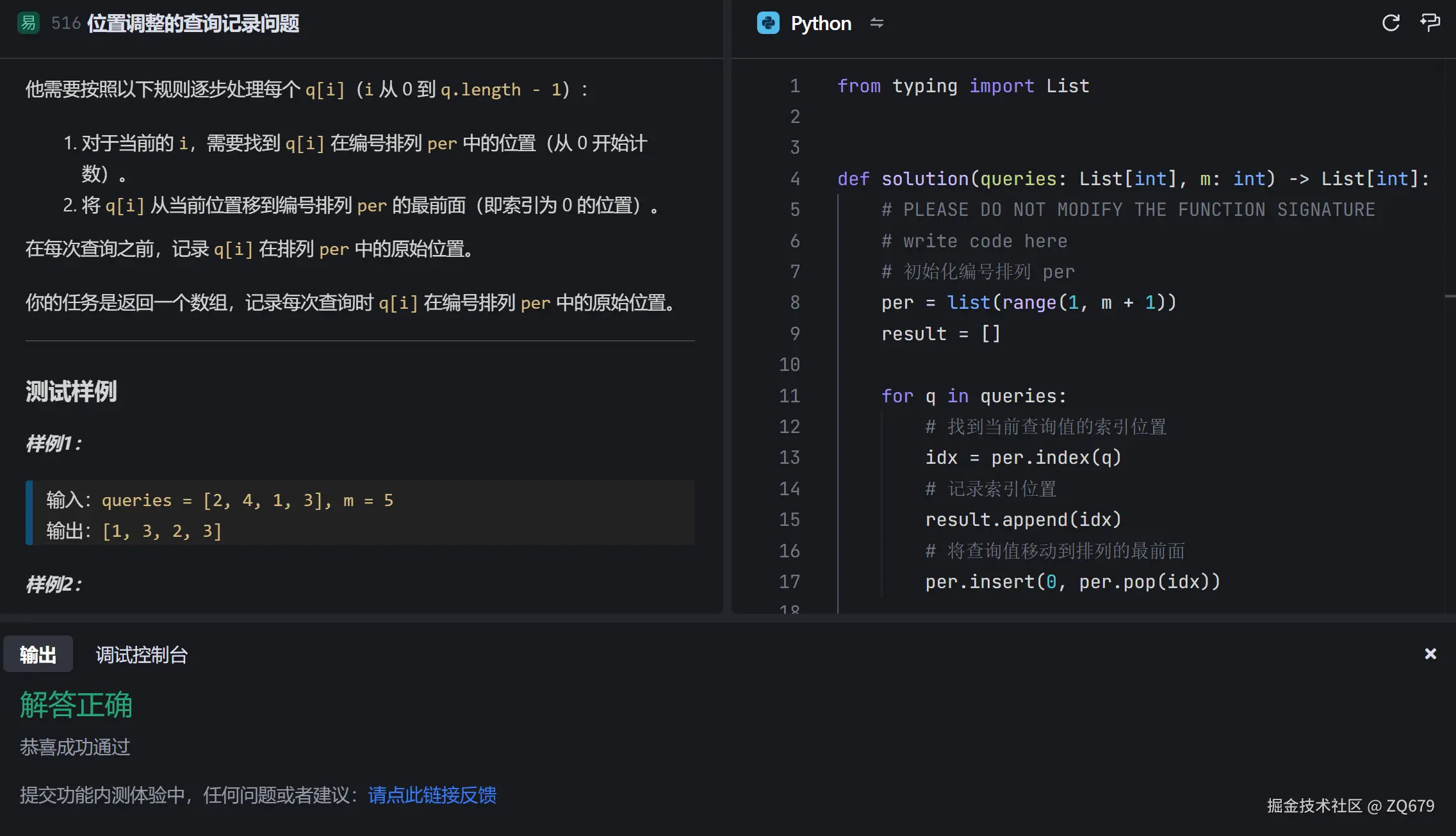Screen dimensions: 1456x836
Task: Switch to the 调试控制台 tab
Action: point(141,654)
